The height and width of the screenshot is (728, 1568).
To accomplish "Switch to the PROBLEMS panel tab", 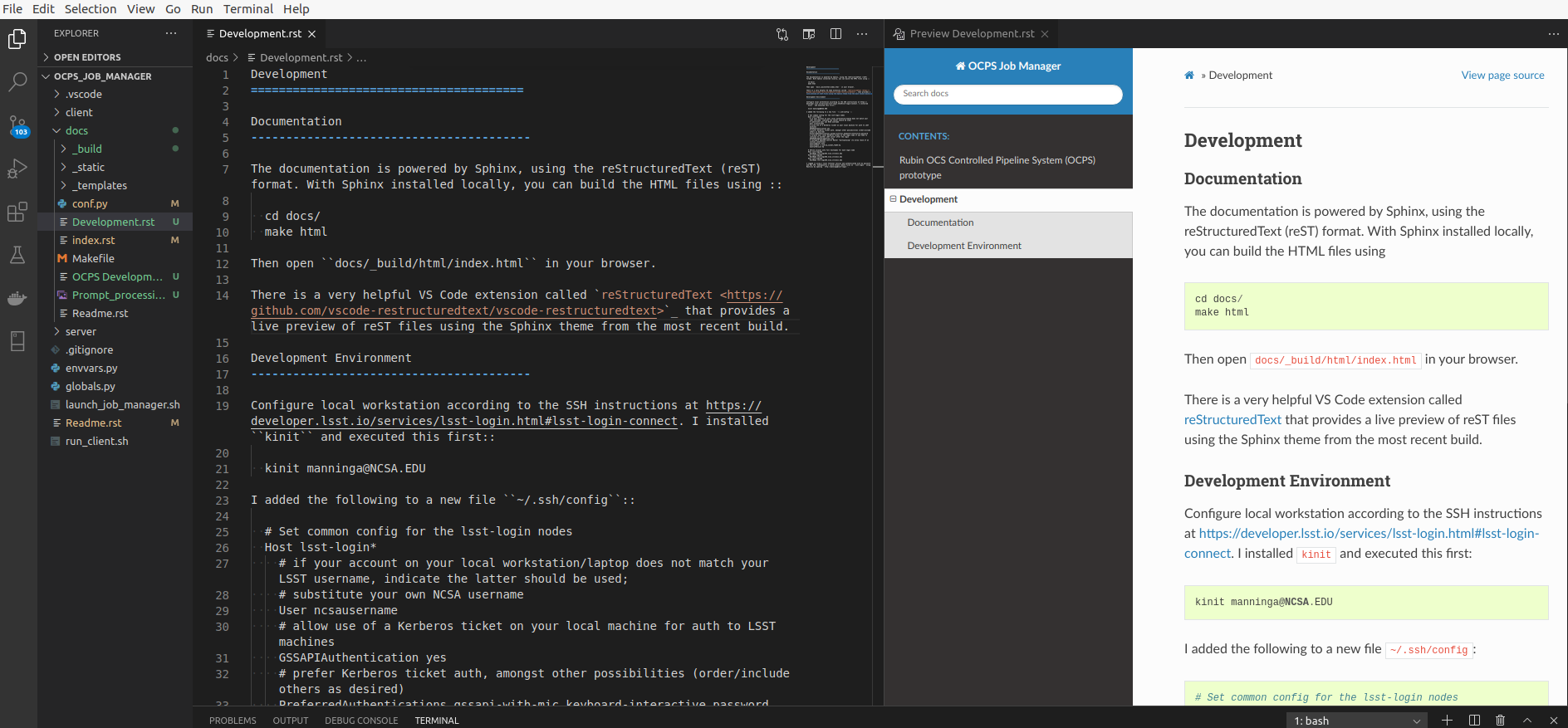I will 233,721.
